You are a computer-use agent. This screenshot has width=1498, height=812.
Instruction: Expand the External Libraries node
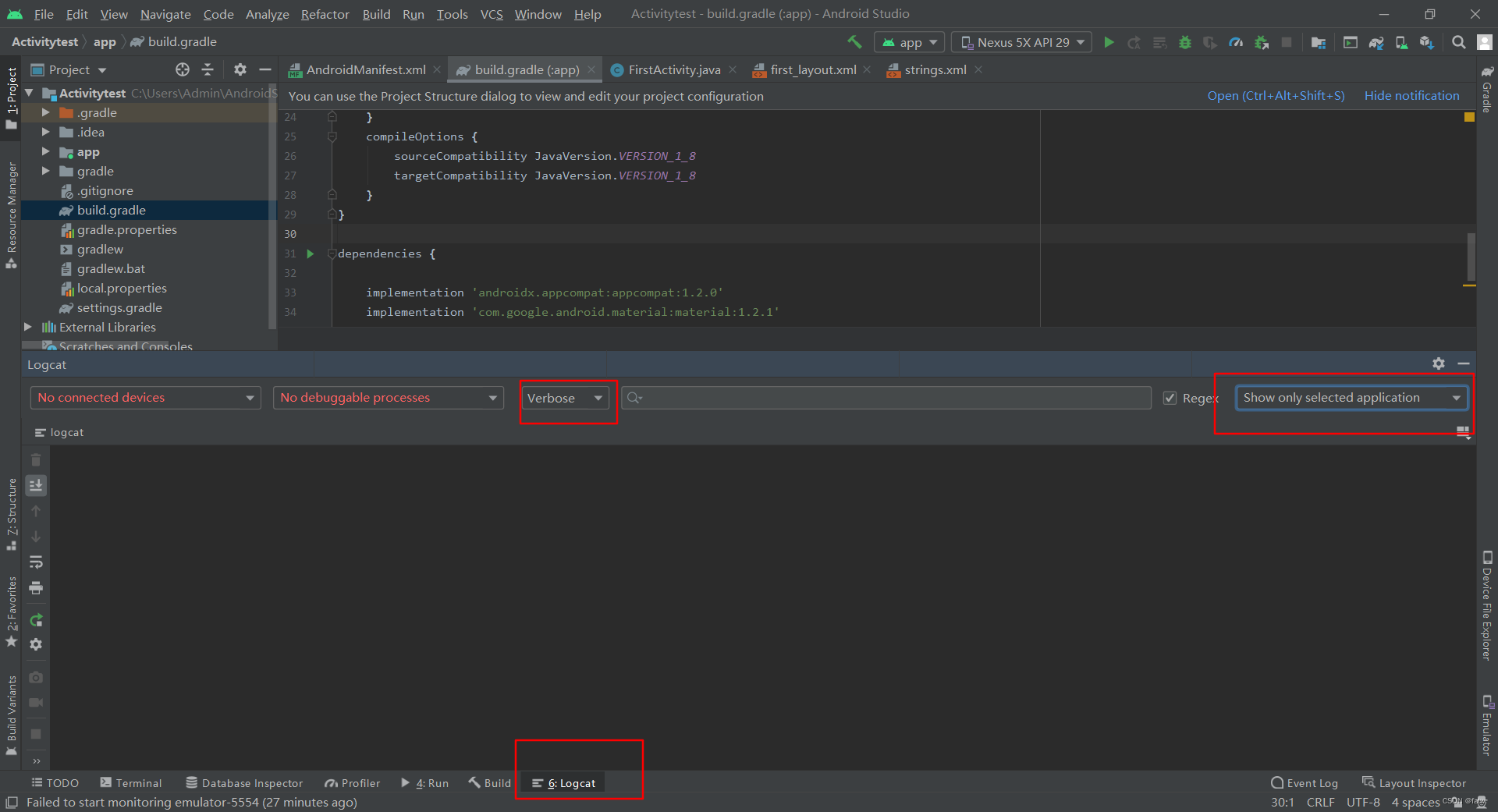[28, 327]
